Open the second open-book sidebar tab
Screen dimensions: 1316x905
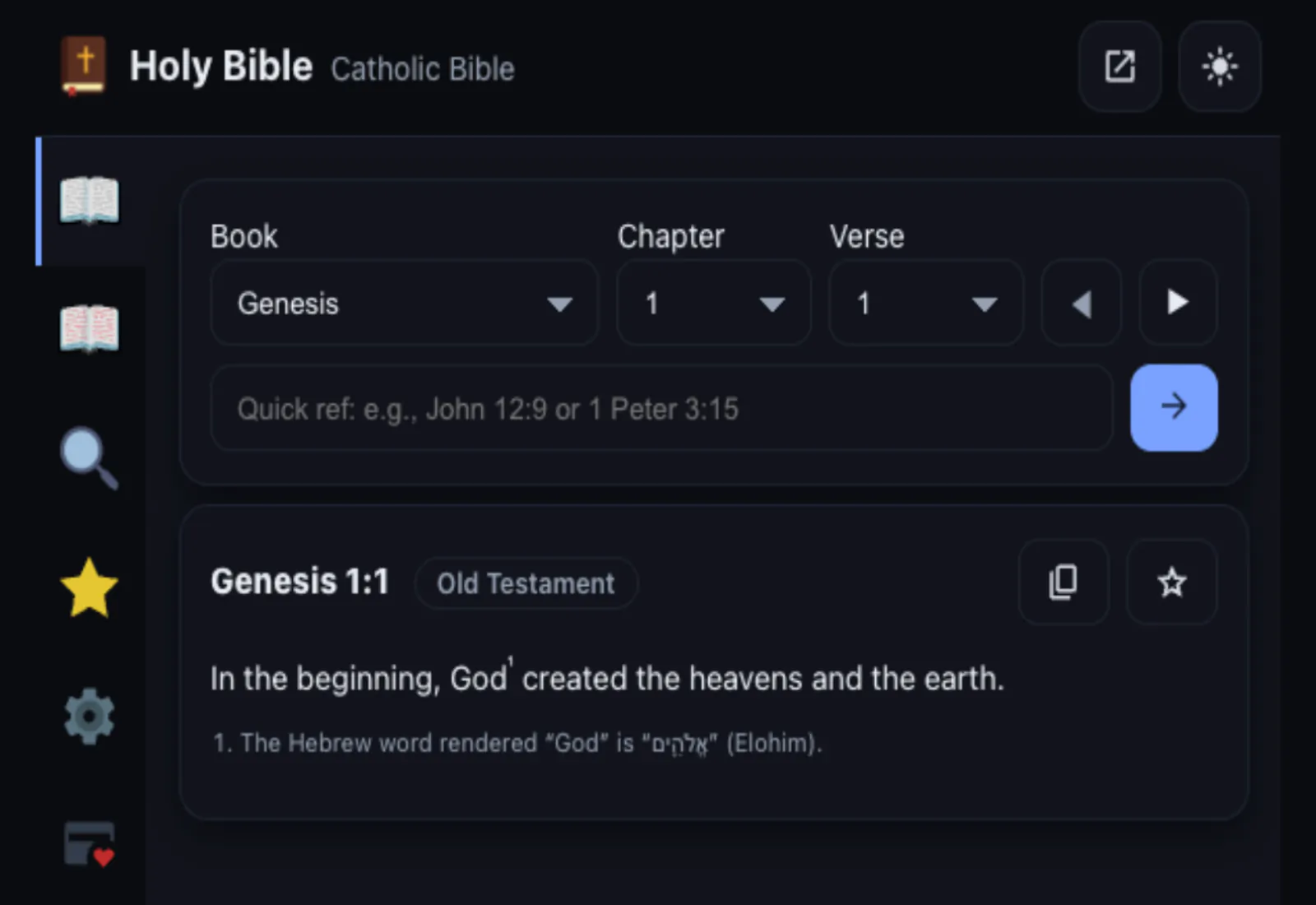click(x=90, y=328)
